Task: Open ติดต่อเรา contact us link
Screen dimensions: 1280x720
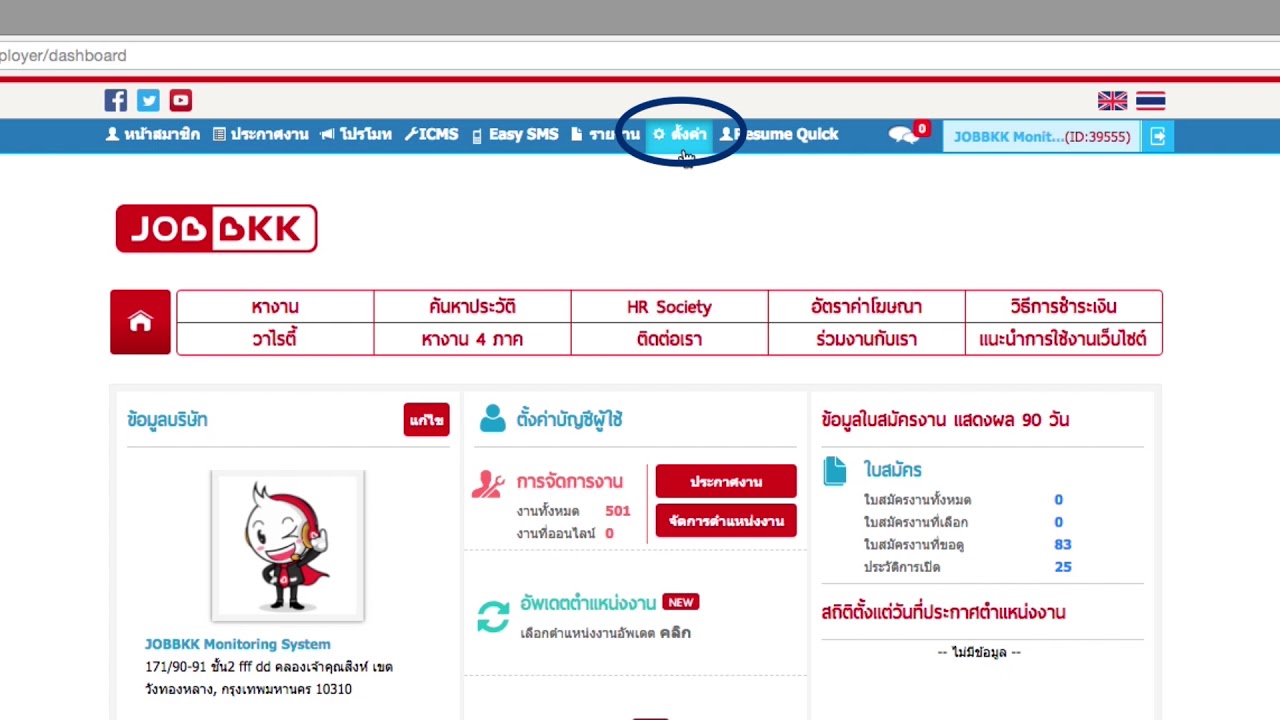Action: pyautogui.click(x=669, y=339)
